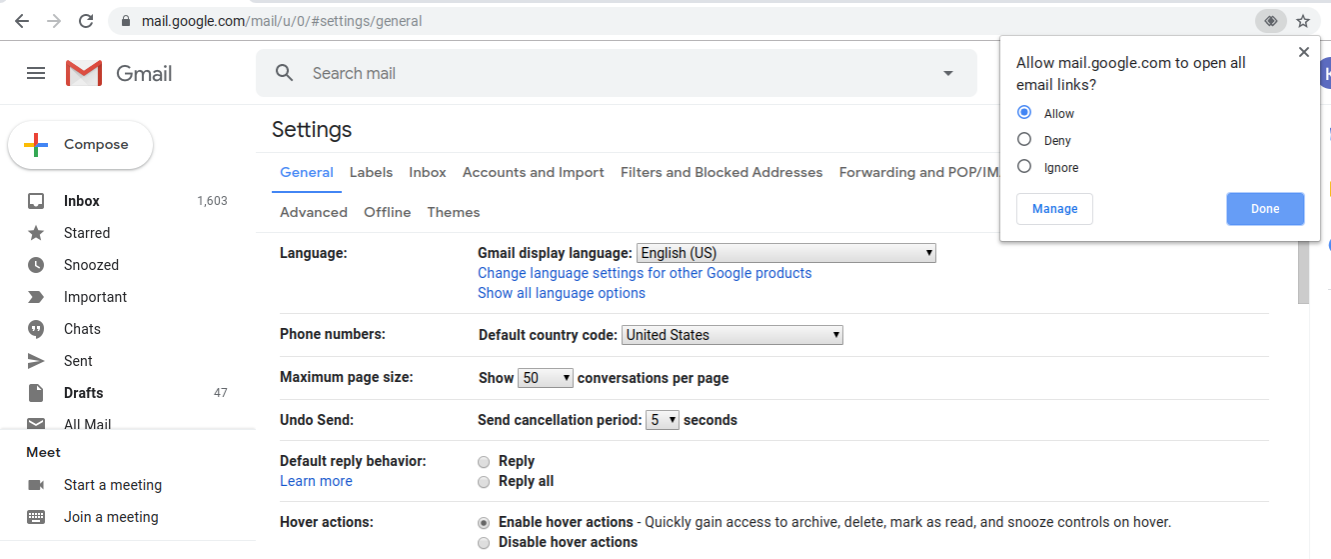Open the Starred folder

pos(87,233)
